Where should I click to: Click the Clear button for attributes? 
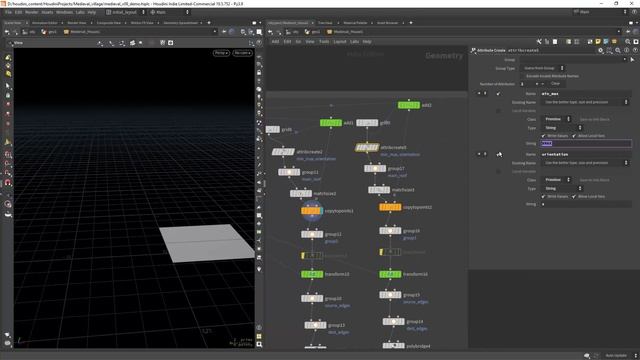coord(555,84)
